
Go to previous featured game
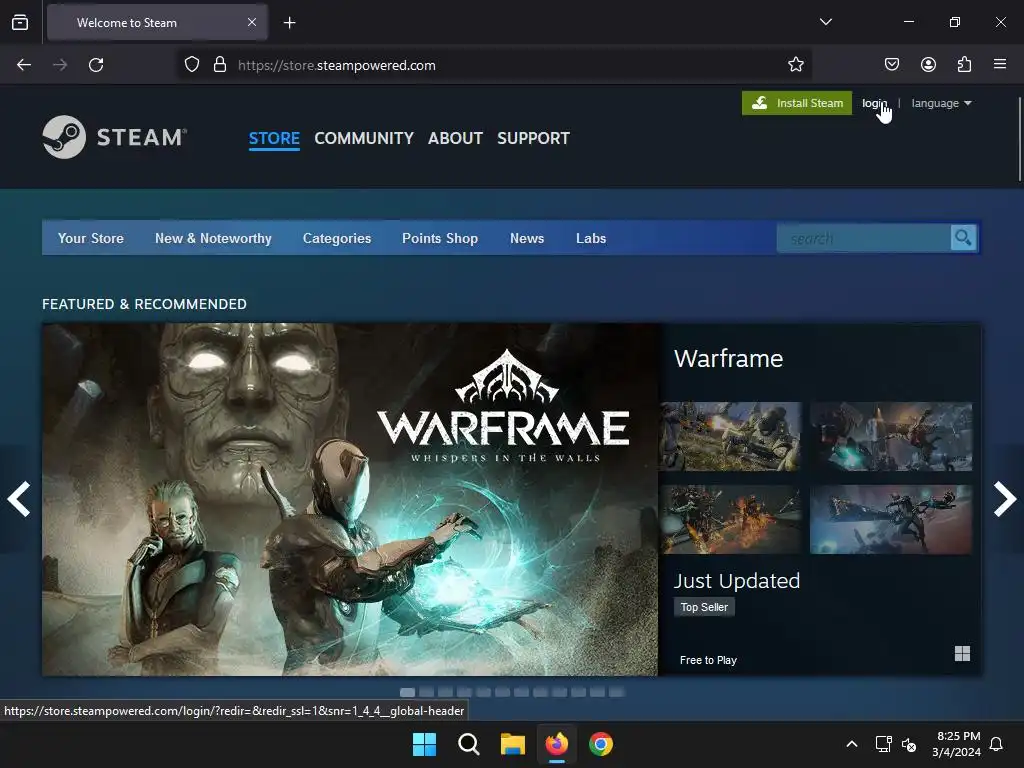tap(19, 499)
